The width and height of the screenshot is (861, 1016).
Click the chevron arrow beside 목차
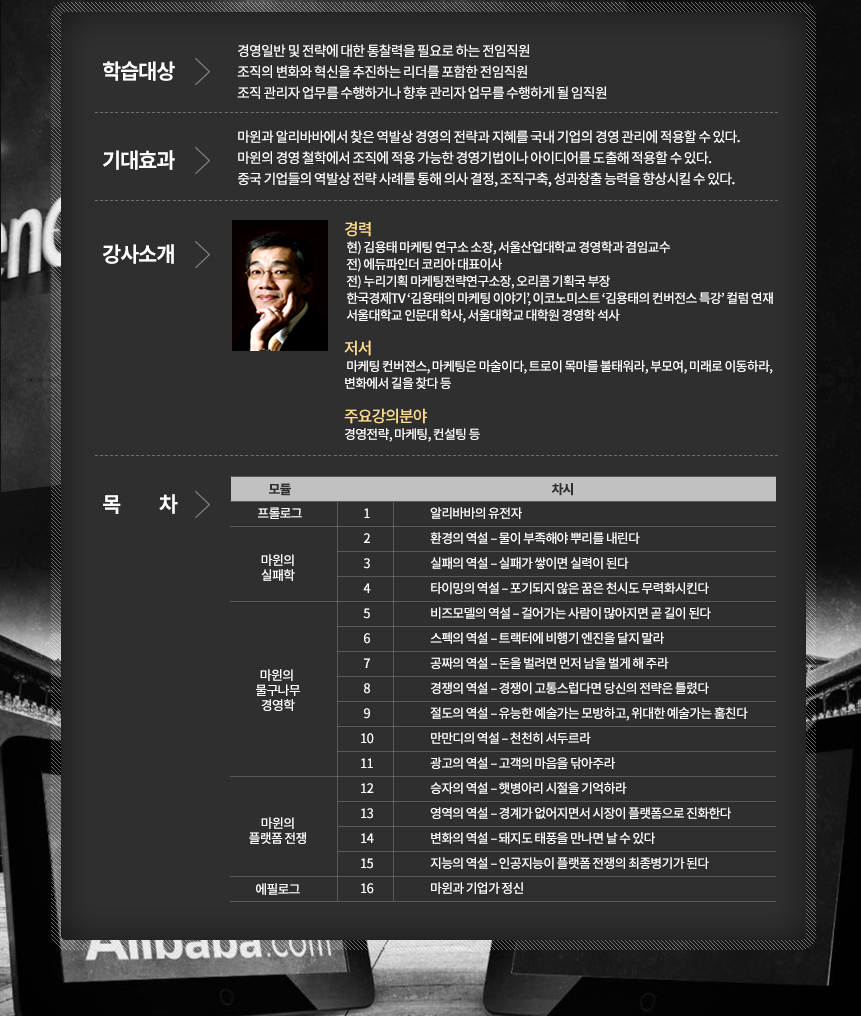pos(203,504)
